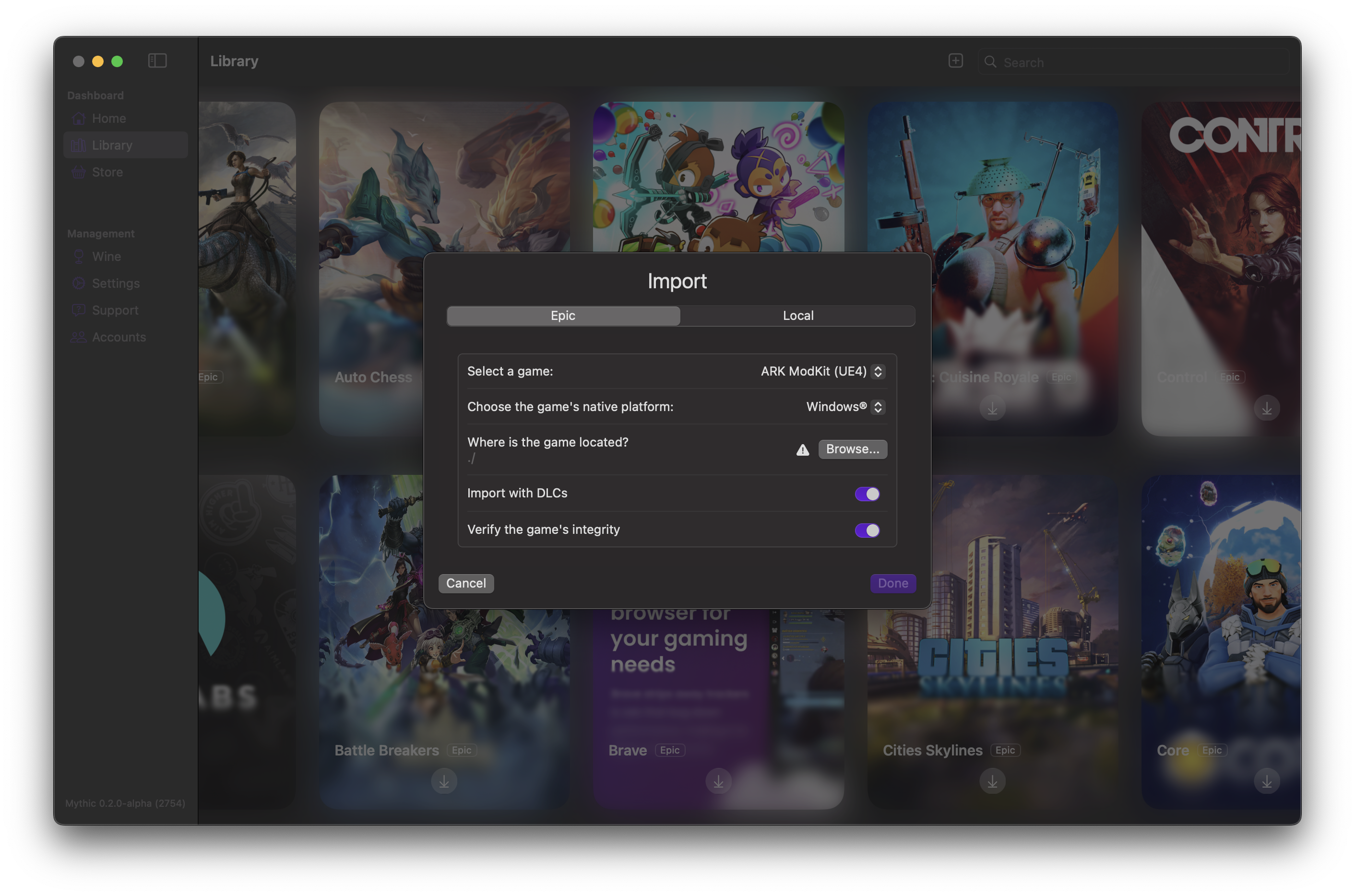Image resolution: width=1355 pixels, height=896 pixels.
Task: Click the Library heading in title bar
Action: pos(234,61)
